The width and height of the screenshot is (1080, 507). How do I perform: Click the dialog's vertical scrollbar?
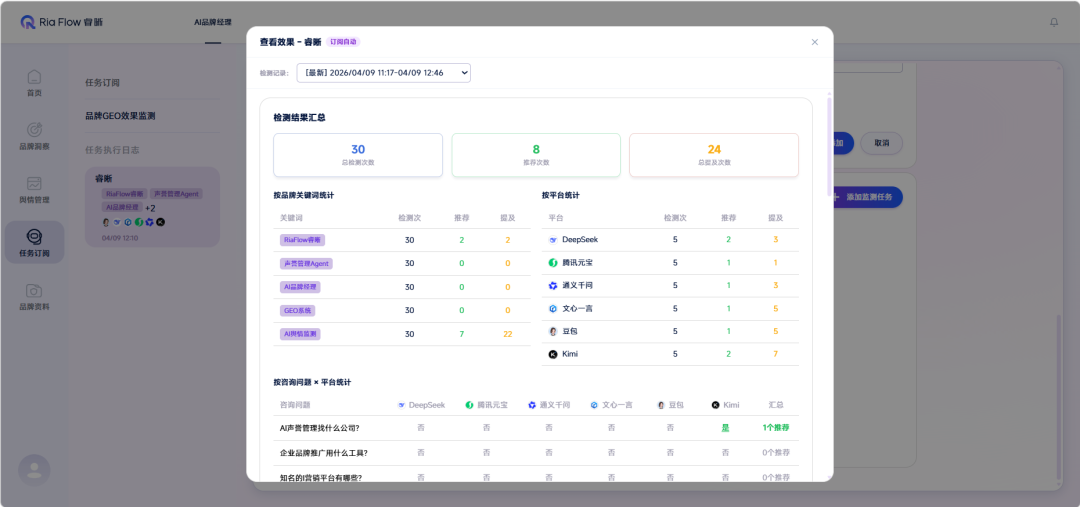click(x=827, y=150)
